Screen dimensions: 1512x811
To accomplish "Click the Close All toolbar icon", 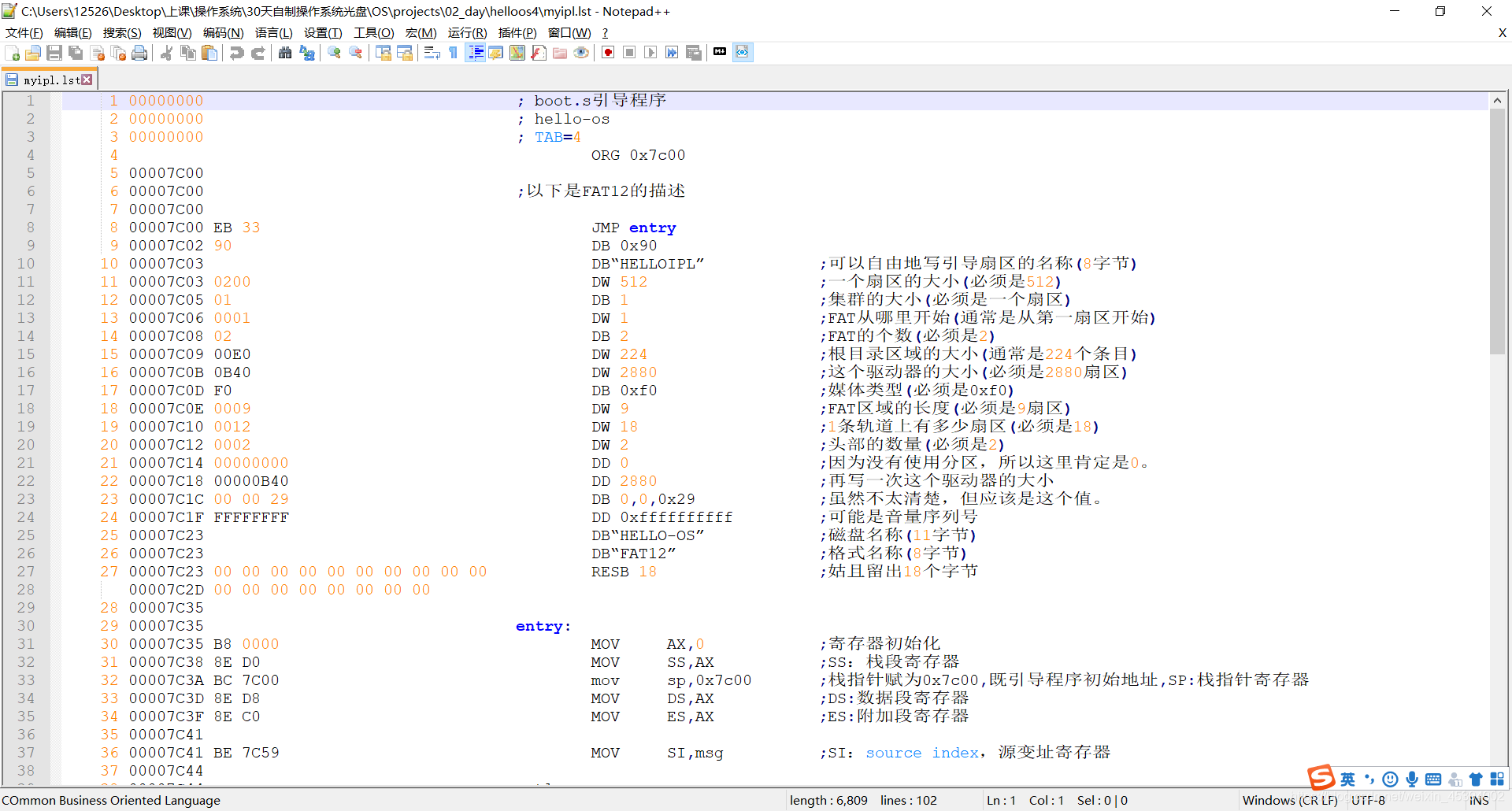I will click(x=119, y=53).
